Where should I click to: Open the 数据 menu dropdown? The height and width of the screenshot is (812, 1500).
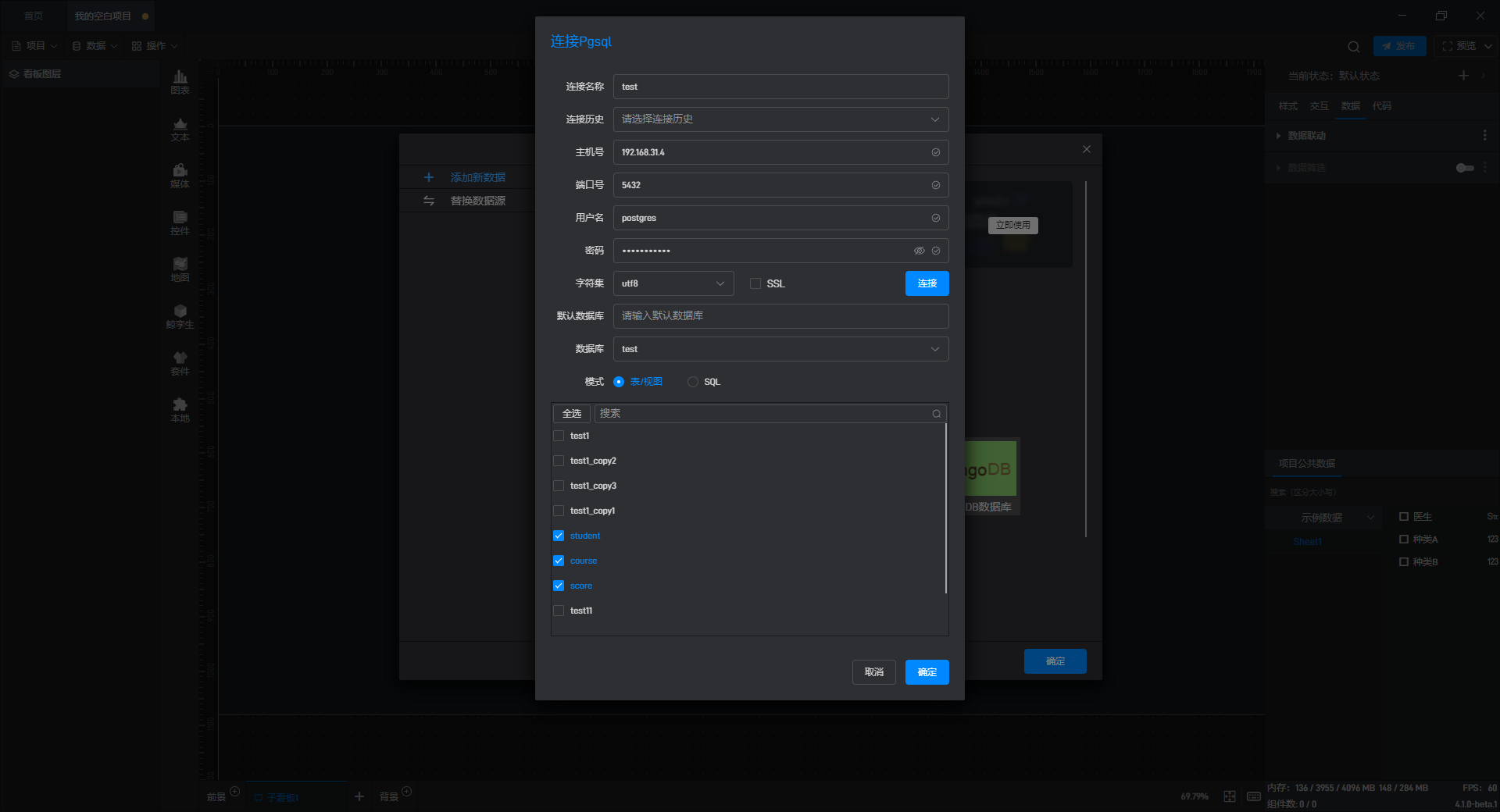click(95, 46)
